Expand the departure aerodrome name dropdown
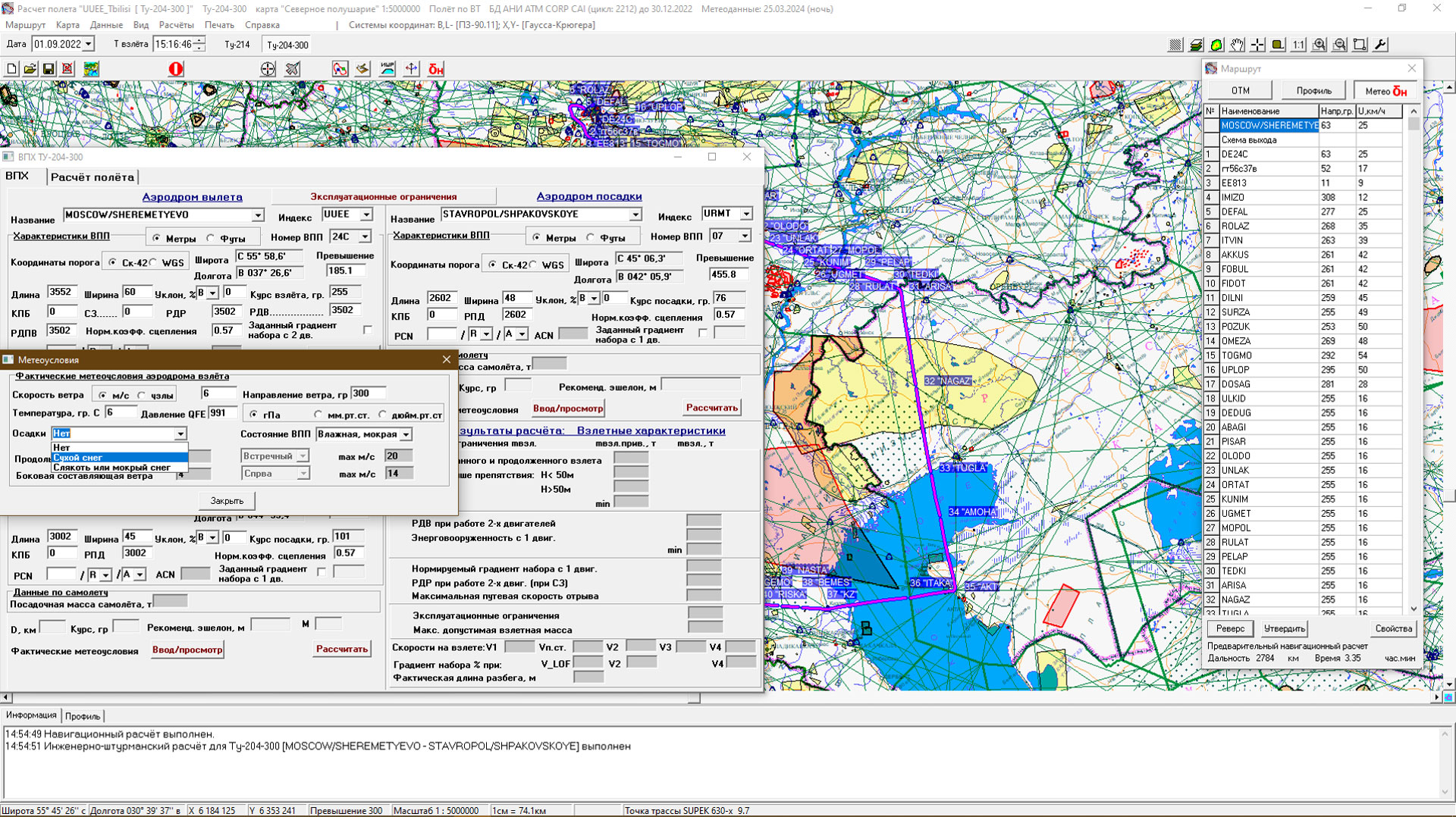The image size is (1456, 817). 257,215
